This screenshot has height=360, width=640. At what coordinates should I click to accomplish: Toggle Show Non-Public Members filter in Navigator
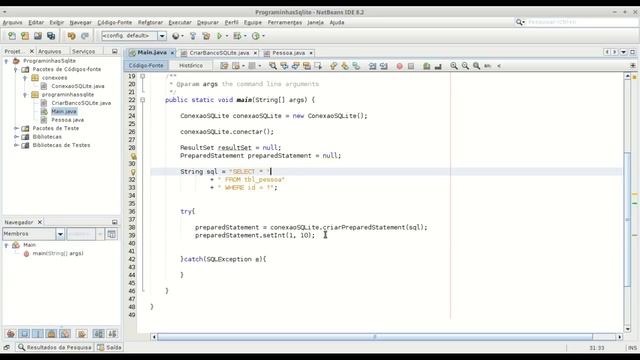click(51, 334)
